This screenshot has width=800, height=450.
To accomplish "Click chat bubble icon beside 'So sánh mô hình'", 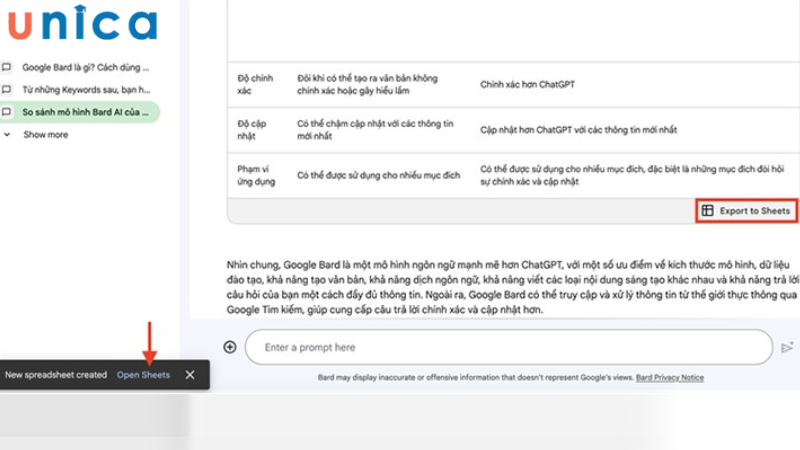I will tap(7, 112).
